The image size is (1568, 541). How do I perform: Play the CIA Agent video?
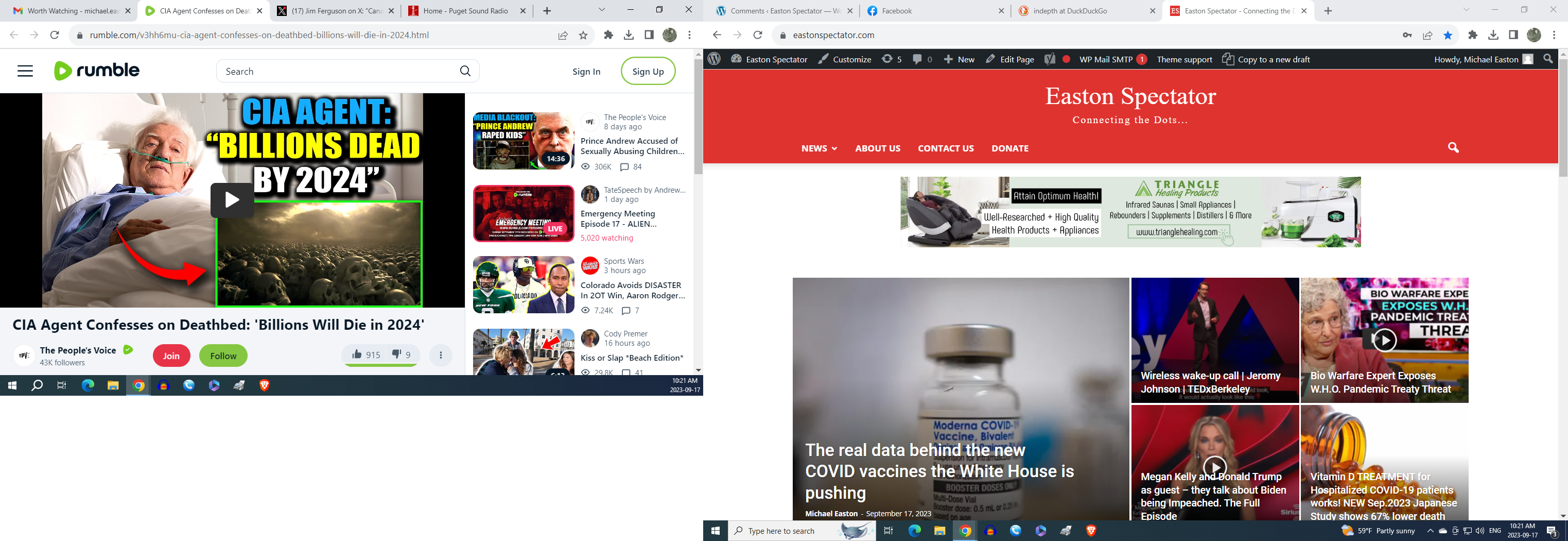point(232,200)
